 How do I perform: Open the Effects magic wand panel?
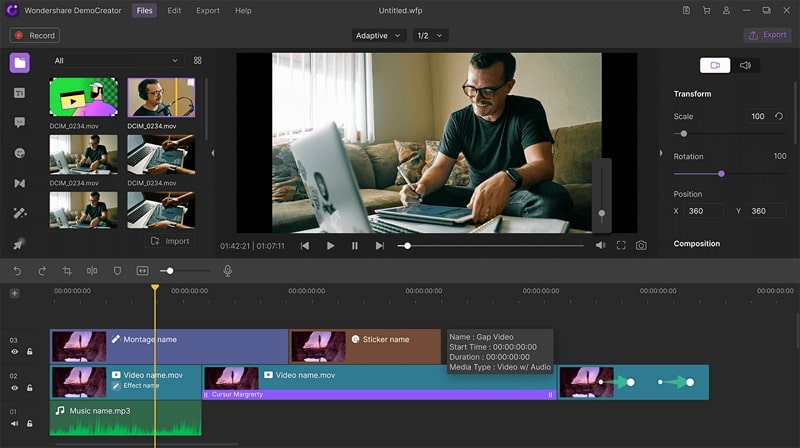pos(19,213)
